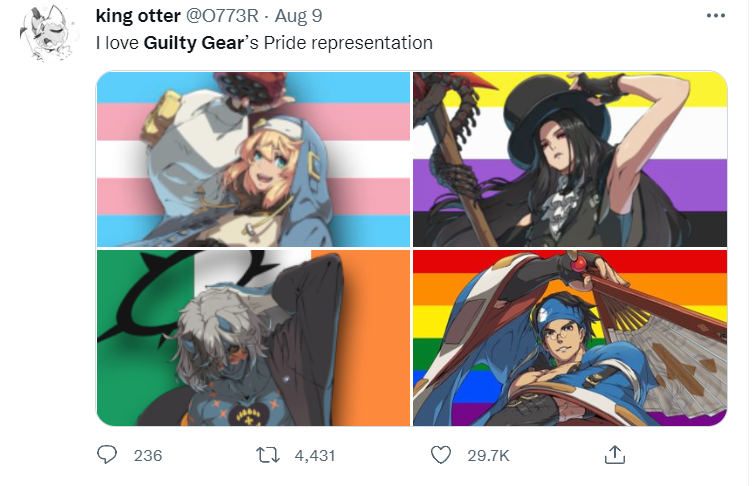
Task: Open the Aug 9 timestamp link
Action: [x=298, y=16]
